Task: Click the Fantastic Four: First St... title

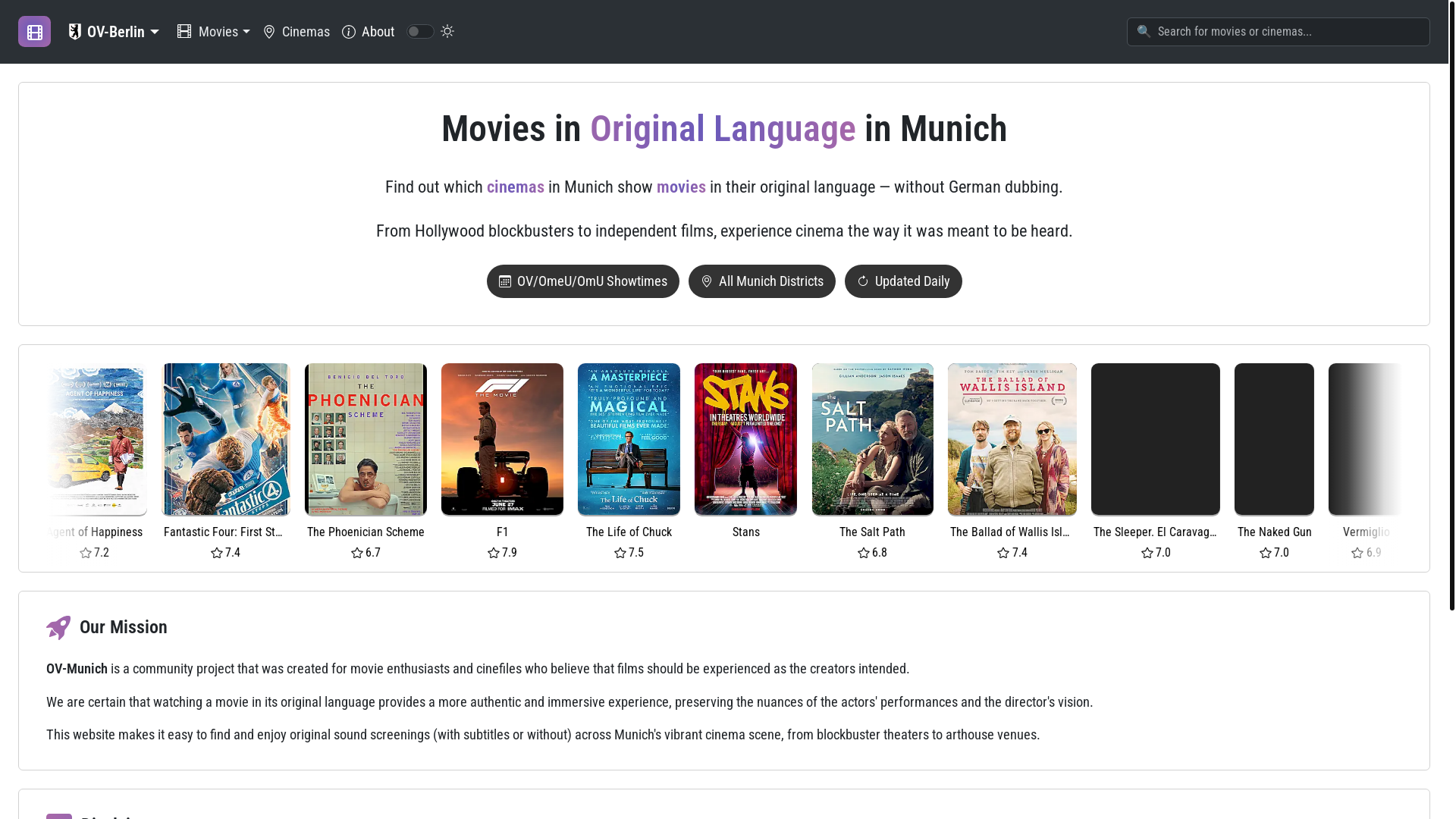Action: 223,532
